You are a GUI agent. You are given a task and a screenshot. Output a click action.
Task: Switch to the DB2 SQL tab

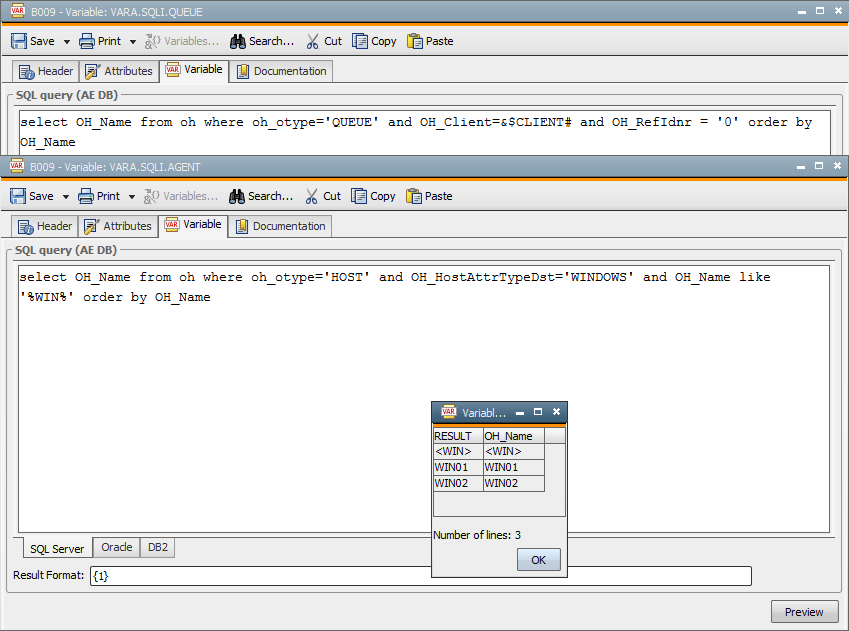(x=158, y=548)
